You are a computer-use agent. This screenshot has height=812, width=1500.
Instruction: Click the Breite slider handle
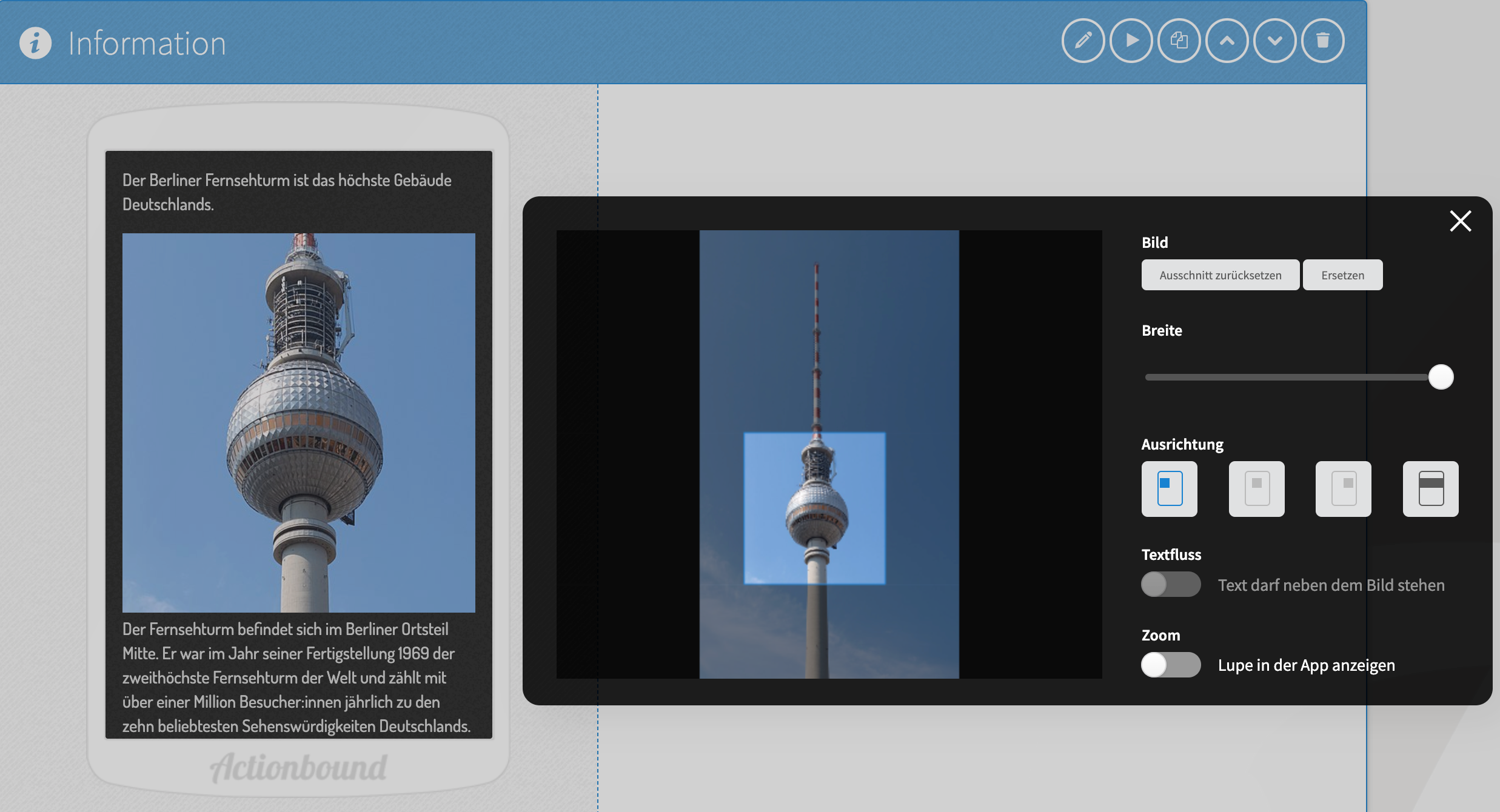point(1441,377)
